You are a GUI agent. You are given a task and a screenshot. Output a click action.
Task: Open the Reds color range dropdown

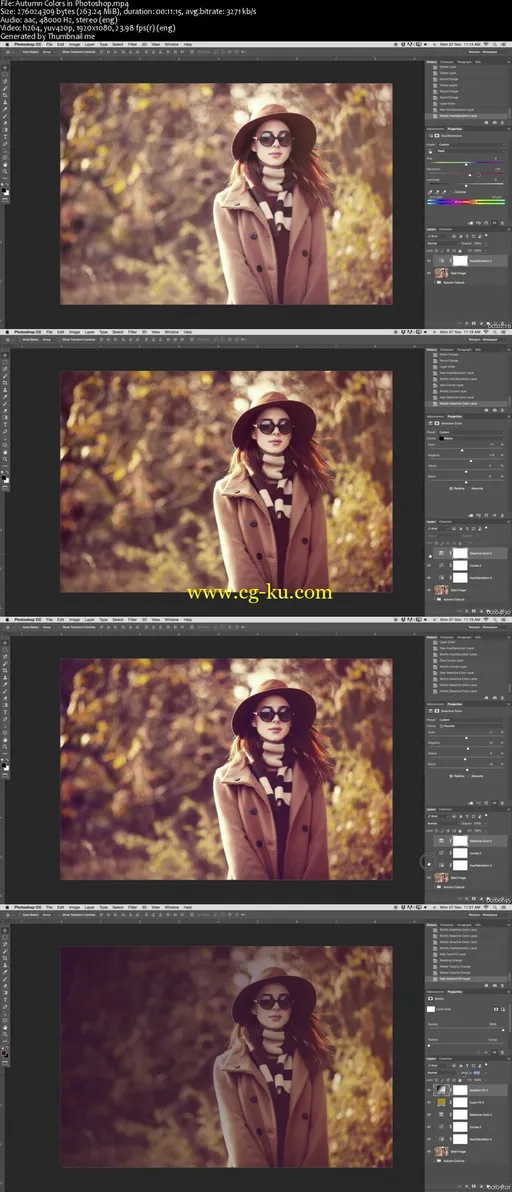[x=471, y=151]
